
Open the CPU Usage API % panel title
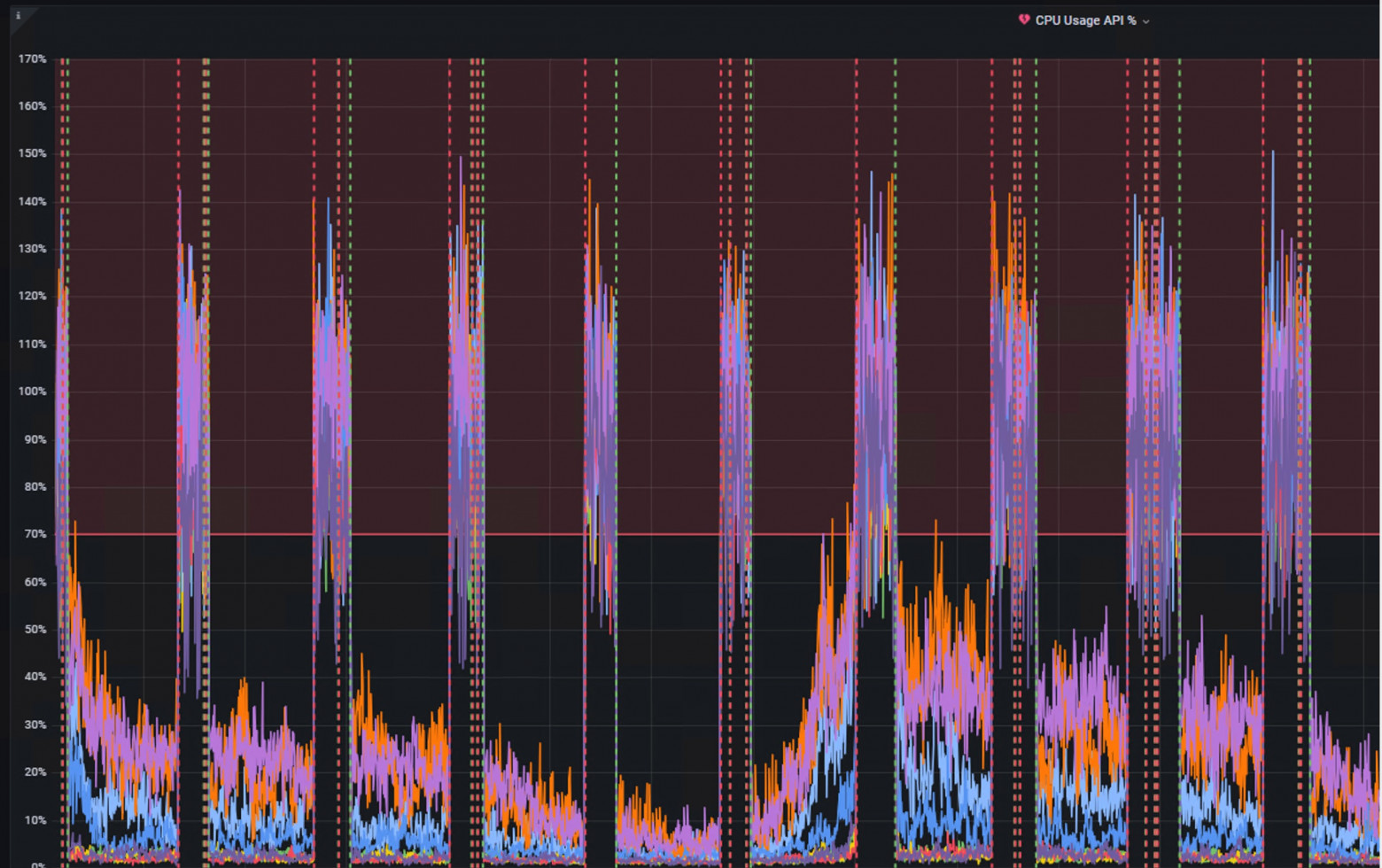1085,20
